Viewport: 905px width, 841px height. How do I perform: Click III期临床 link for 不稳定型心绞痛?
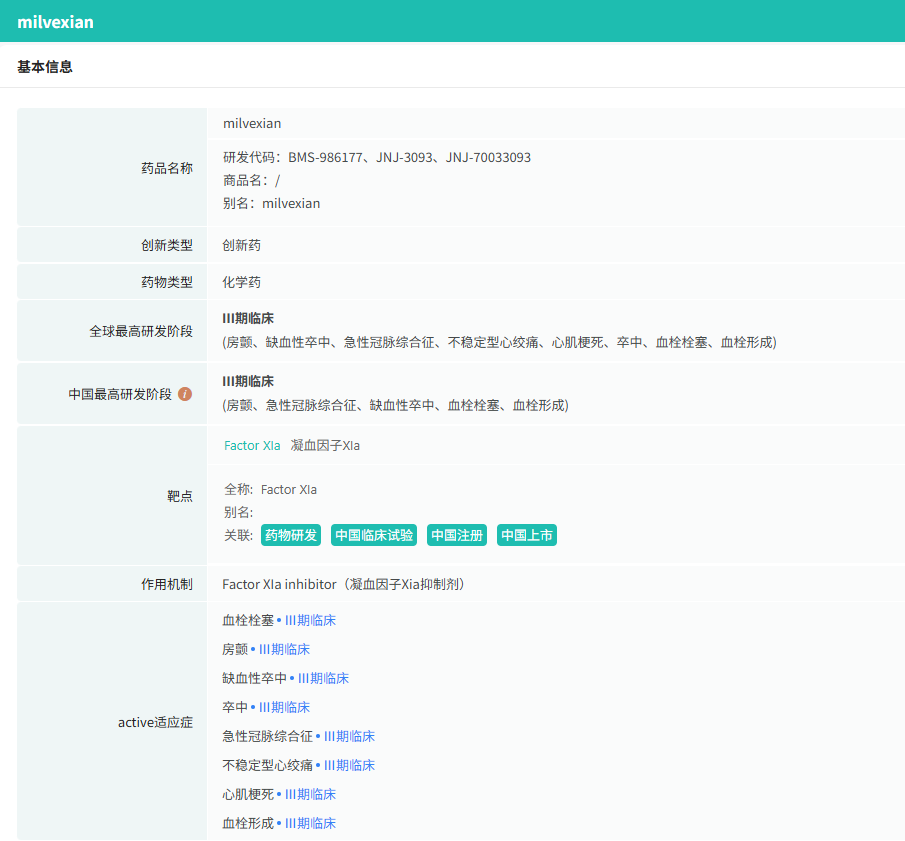(349, 765)
